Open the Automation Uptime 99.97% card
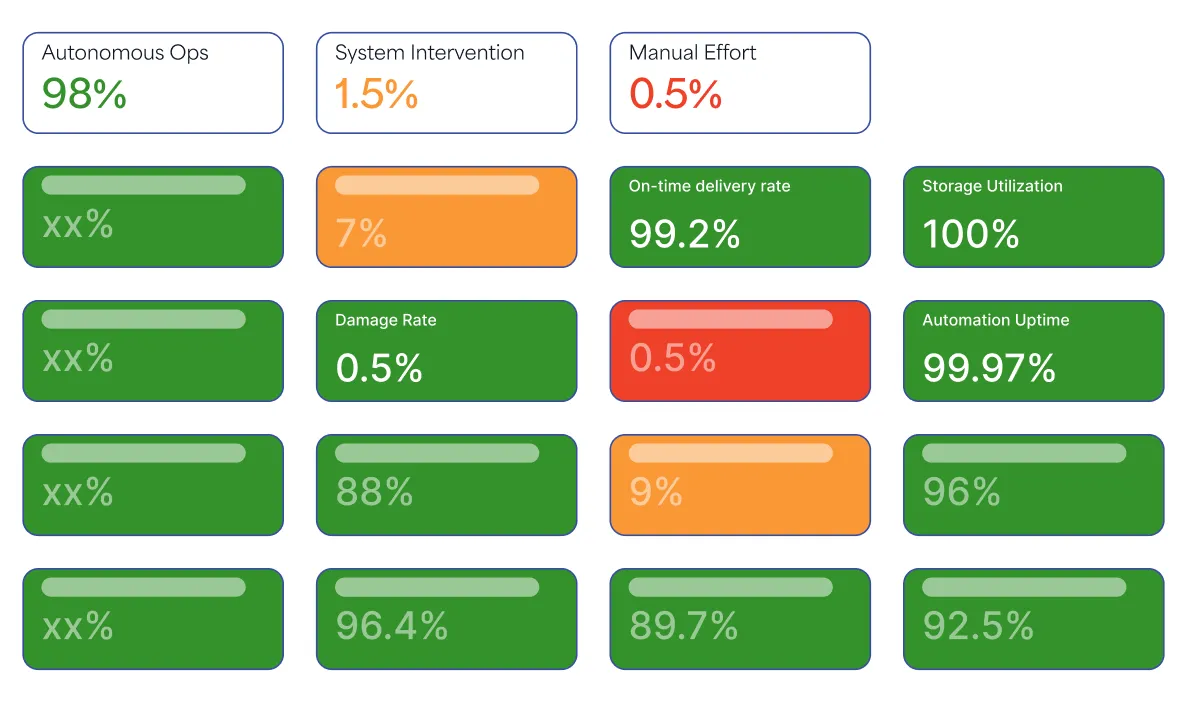 1033,351
